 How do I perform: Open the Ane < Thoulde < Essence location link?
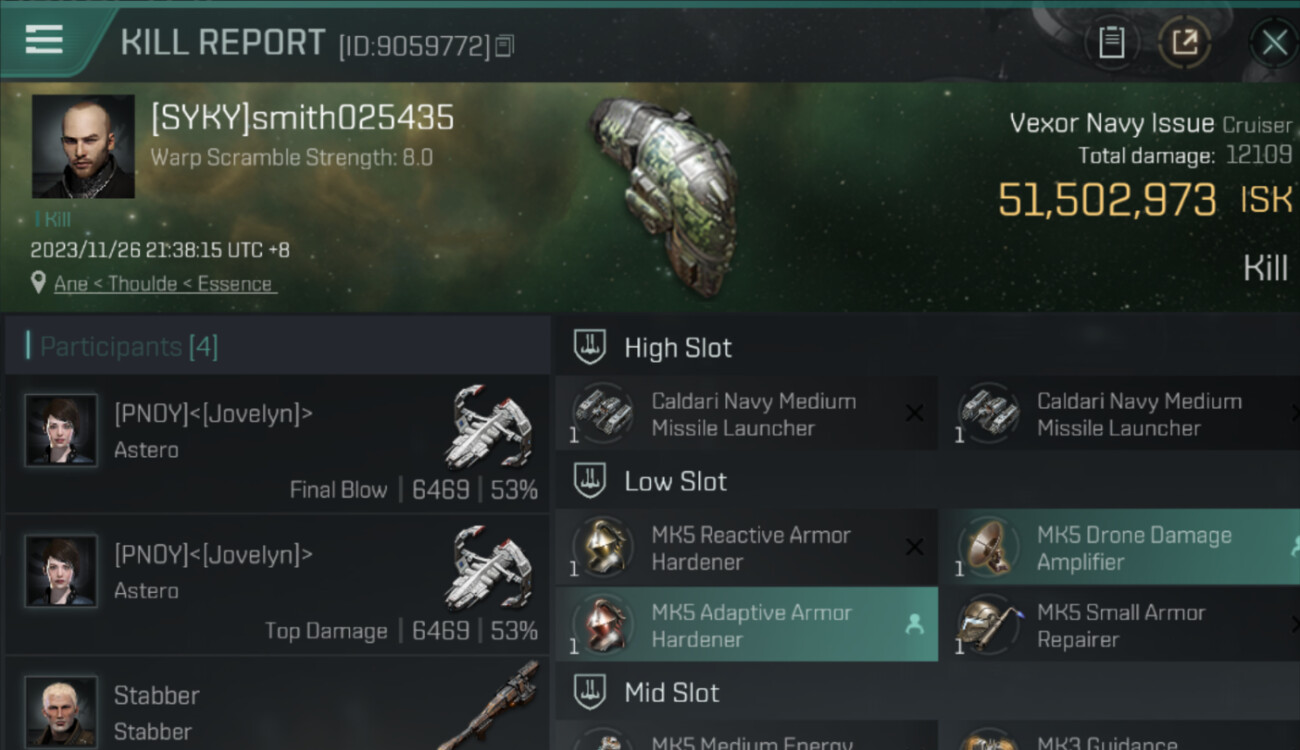[x=163, y=284]
